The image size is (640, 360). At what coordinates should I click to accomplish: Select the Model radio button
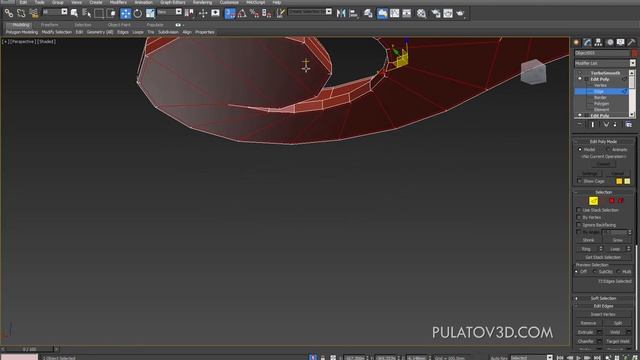tap(580, 149)
